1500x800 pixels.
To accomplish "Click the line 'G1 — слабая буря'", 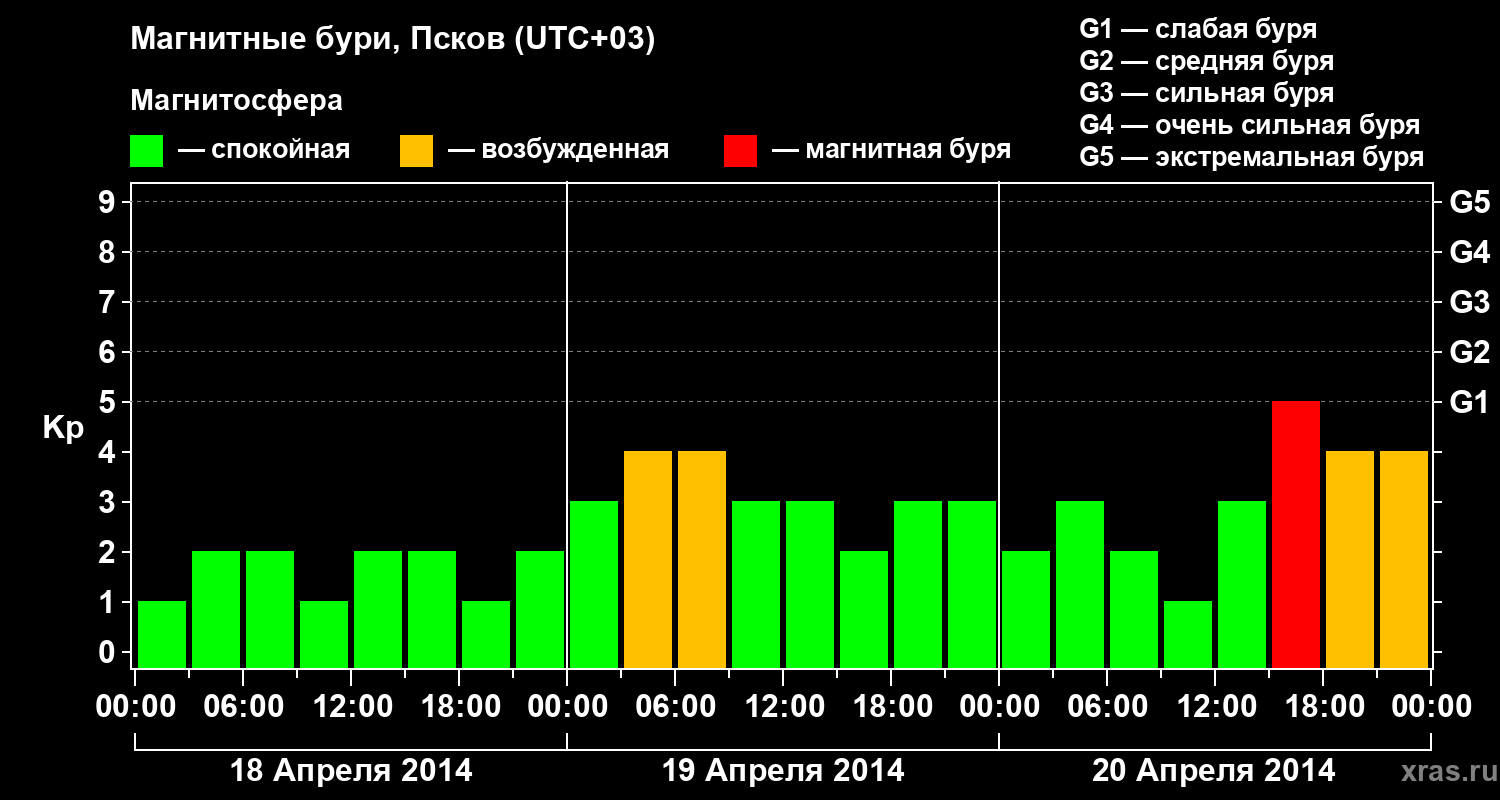I will click(x=1198, y=29).
